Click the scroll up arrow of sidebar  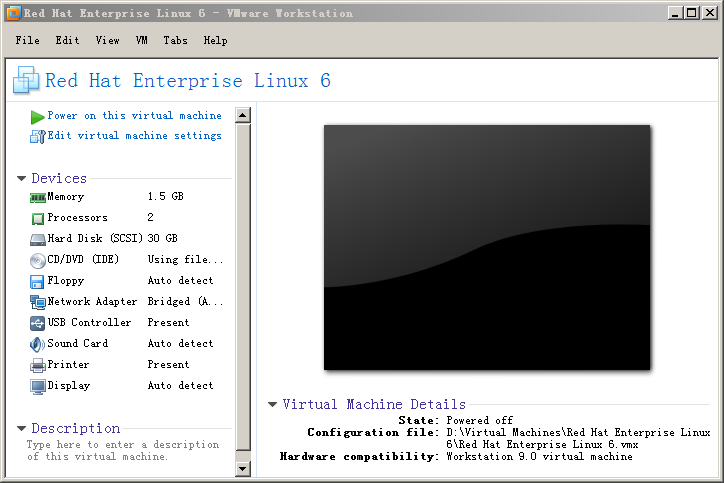(242, 115)
